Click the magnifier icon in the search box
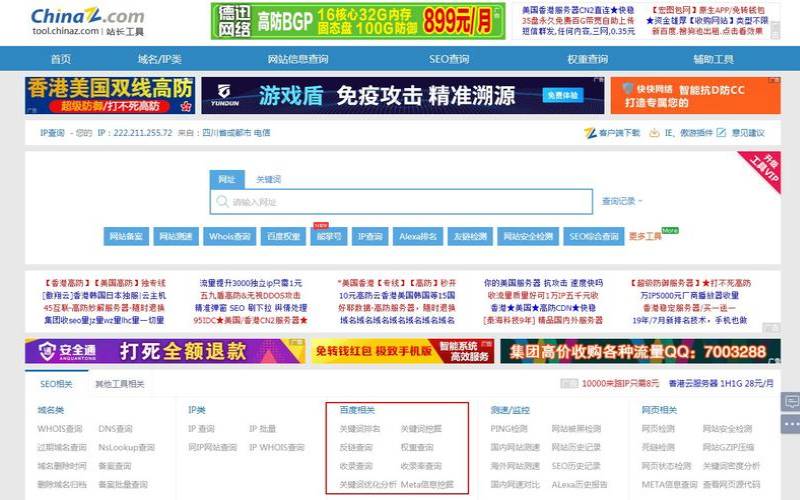 point(222,202)
